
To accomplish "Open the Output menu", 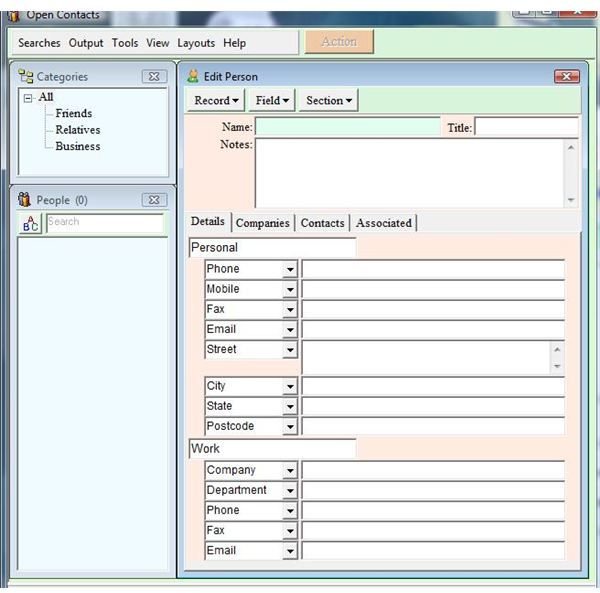I will coord(86,43).
